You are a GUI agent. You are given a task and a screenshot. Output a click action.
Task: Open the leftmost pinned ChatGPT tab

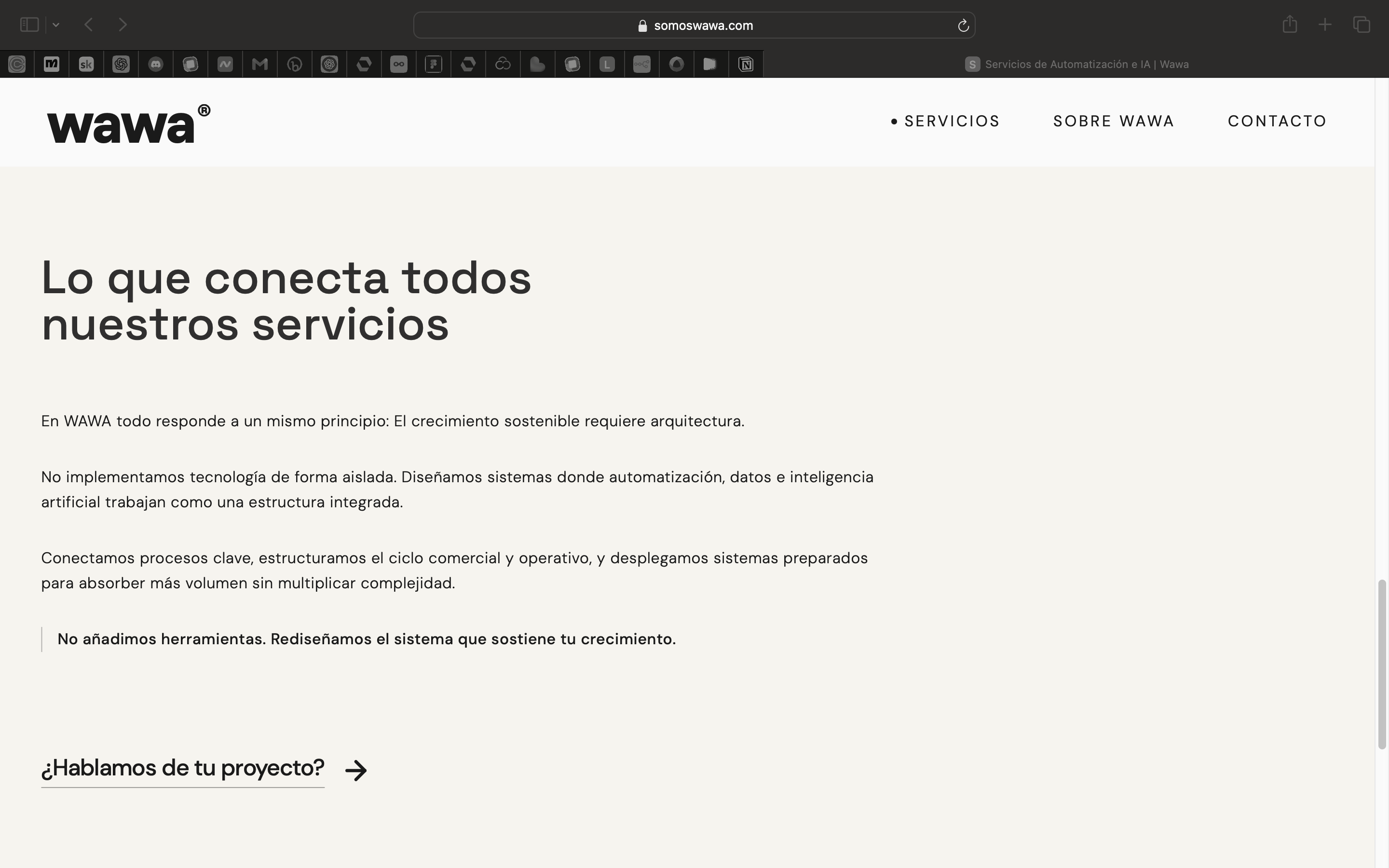[x=121, y=64]
